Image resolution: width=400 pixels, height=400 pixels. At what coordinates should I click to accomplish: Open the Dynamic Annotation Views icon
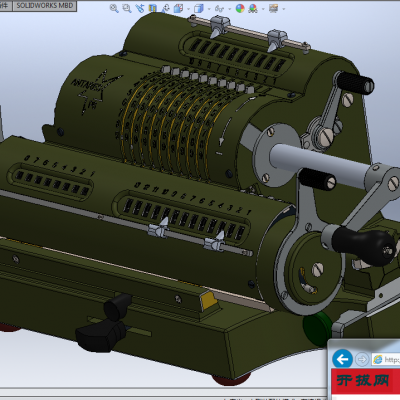pyautogui.click(x=165, y=8)
